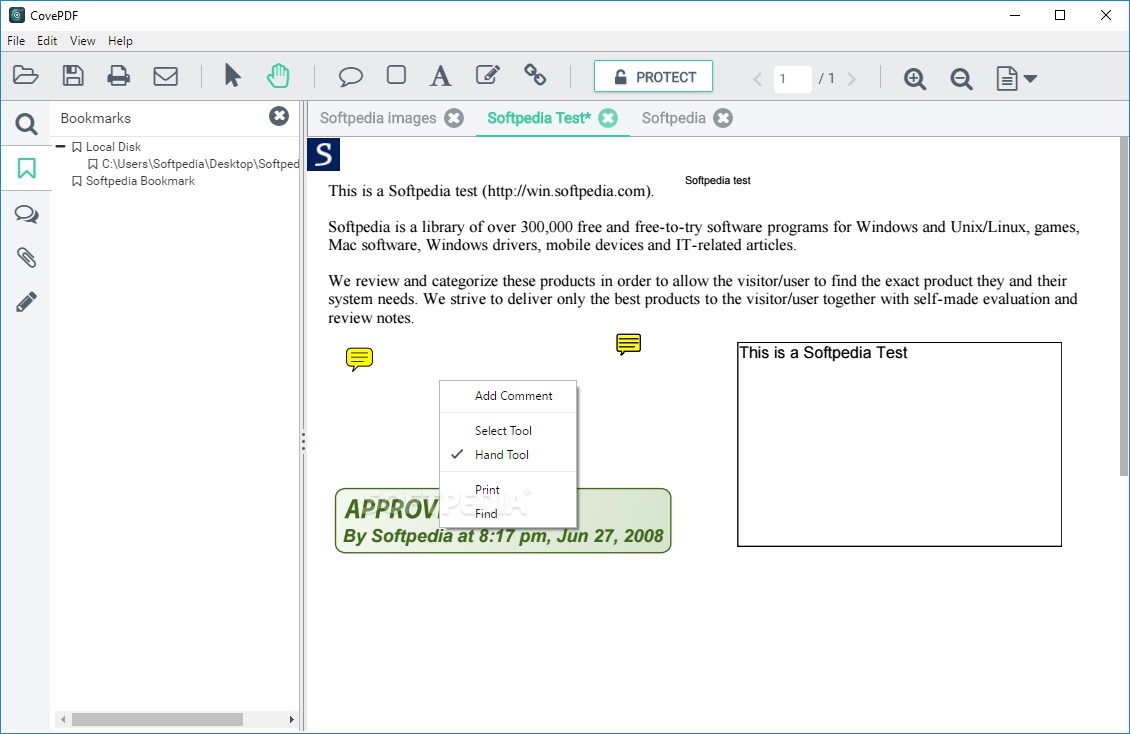Choose Select Tool in context menu
The height and width of the screenshot is (734, 1130).
(x=508, y=431)
